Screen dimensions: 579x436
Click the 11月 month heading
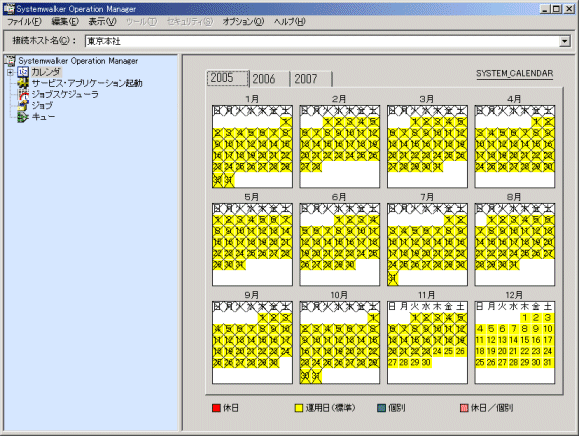tap(426, 295)
